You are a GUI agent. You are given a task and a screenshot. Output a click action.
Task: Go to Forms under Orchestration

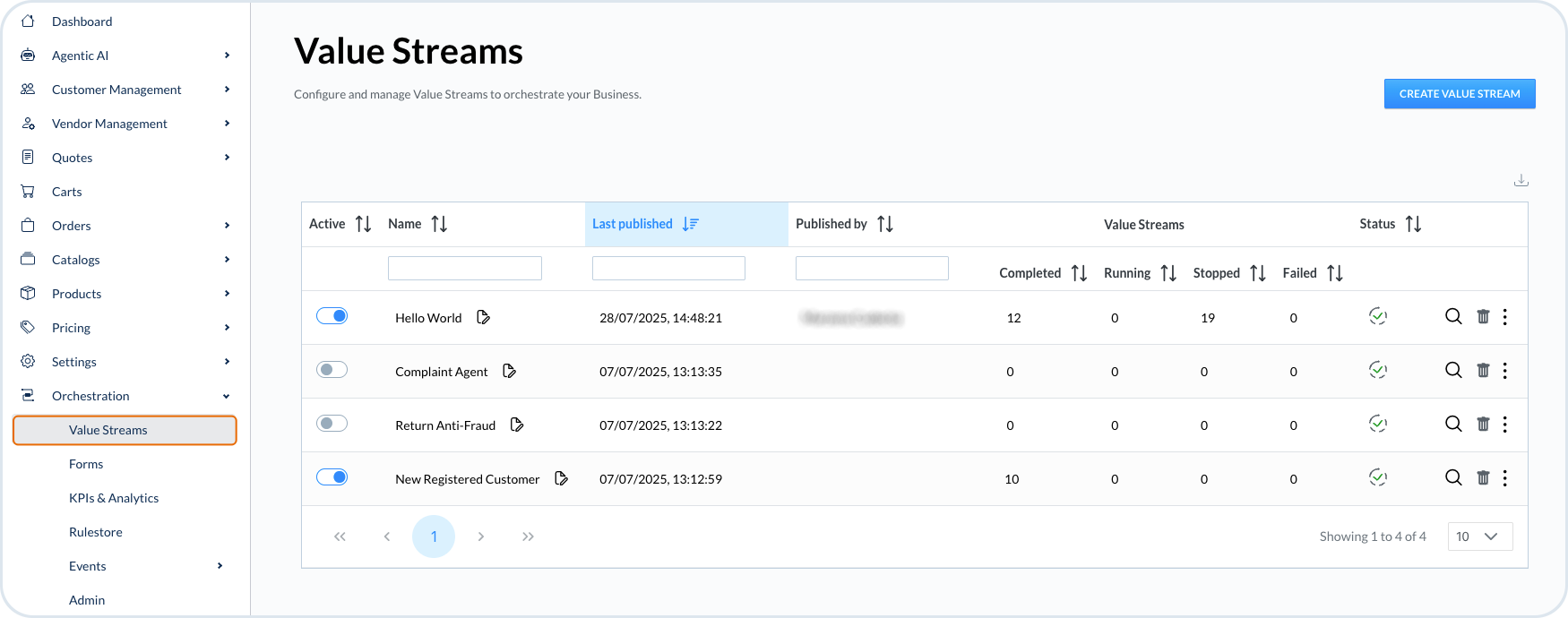pos(86,464)
